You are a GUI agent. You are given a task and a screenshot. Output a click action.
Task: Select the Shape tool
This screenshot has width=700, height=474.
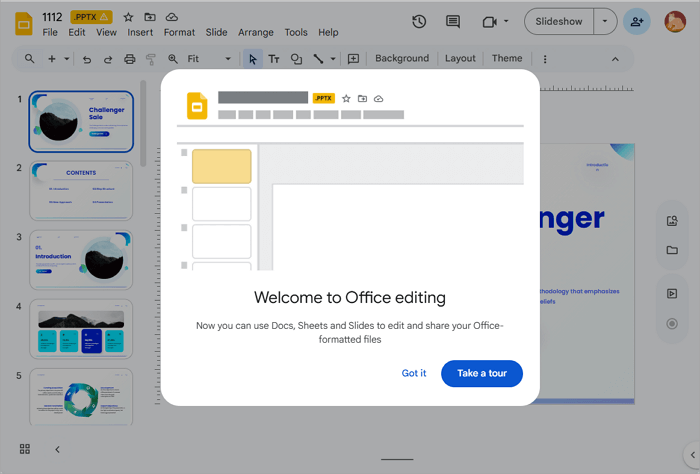pos(296,59)
